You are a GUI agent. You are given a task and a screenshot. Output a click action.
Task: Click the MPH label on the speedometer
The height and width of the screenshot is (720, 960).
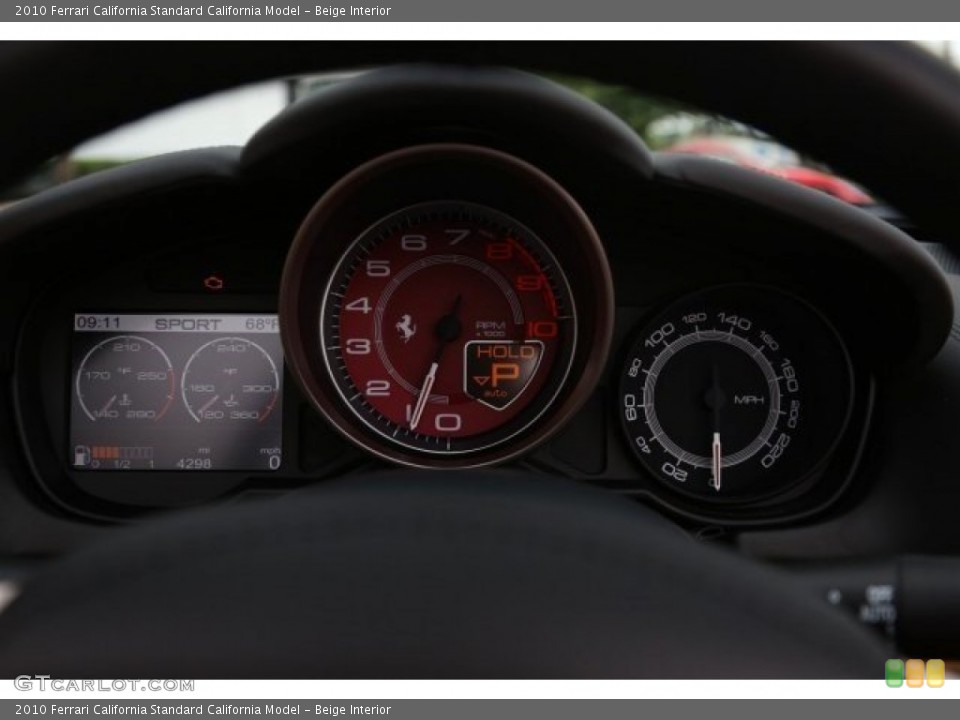coord(749,400)
